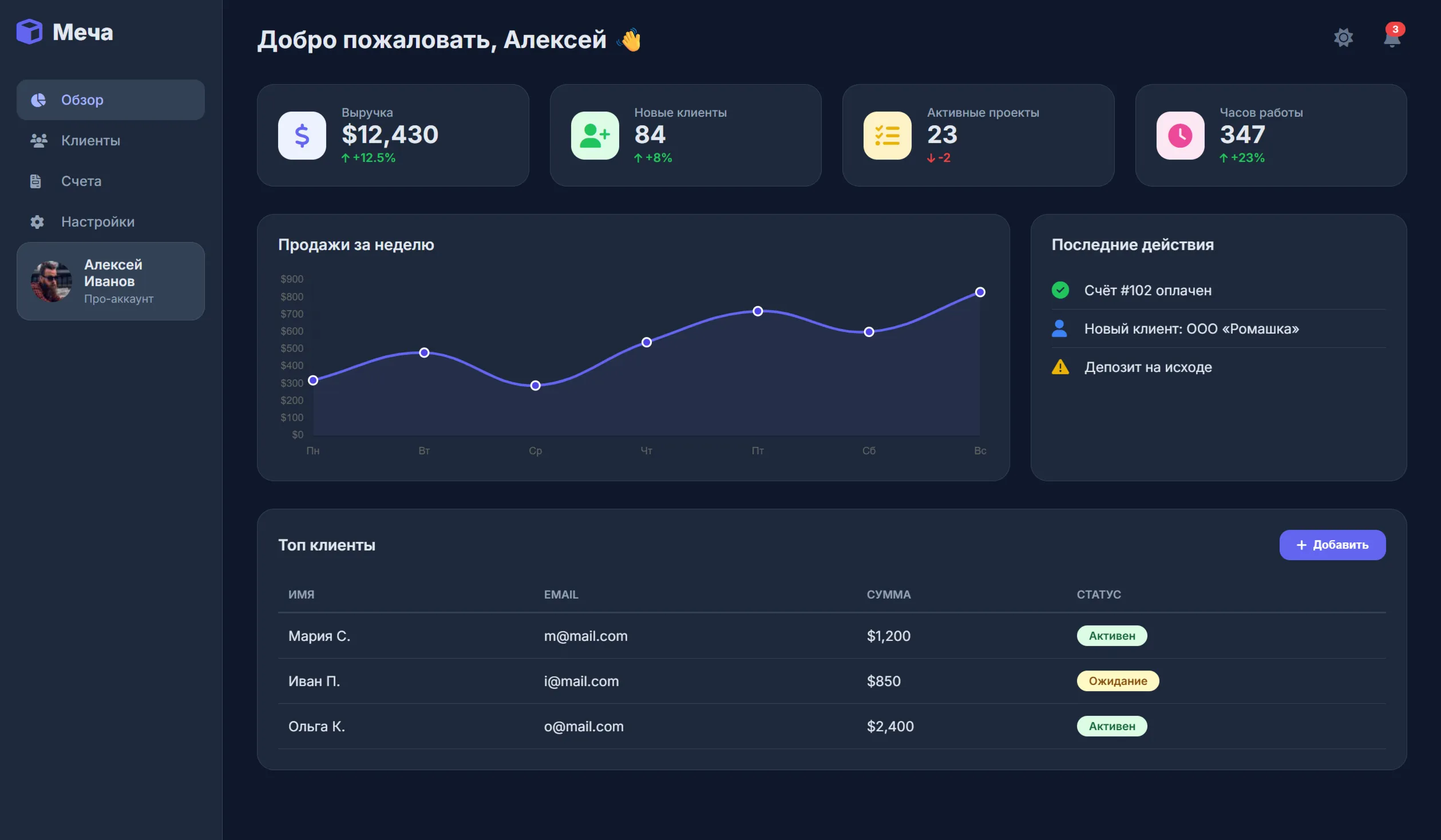
Task: Click the green check icon for Счёт #102
Action: pyautogui.click(x=1060, y=290)
